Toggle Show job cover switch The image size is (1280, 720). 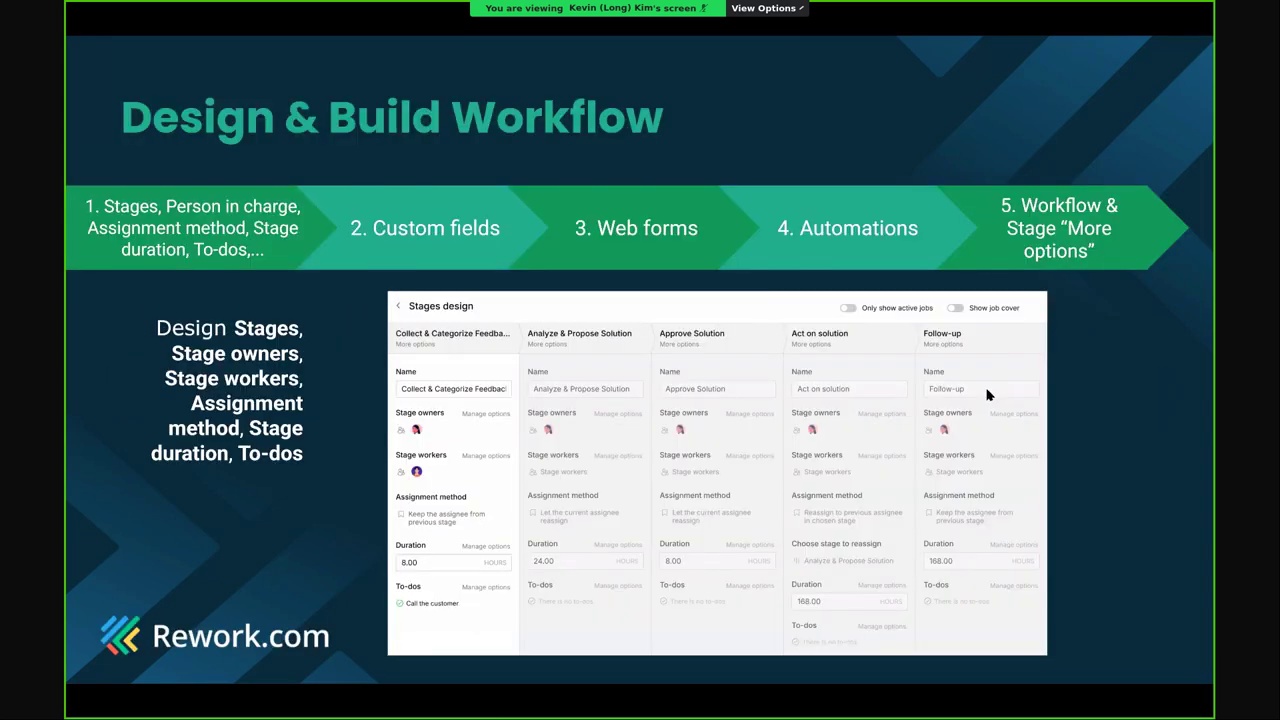click(x=955, y=308)
